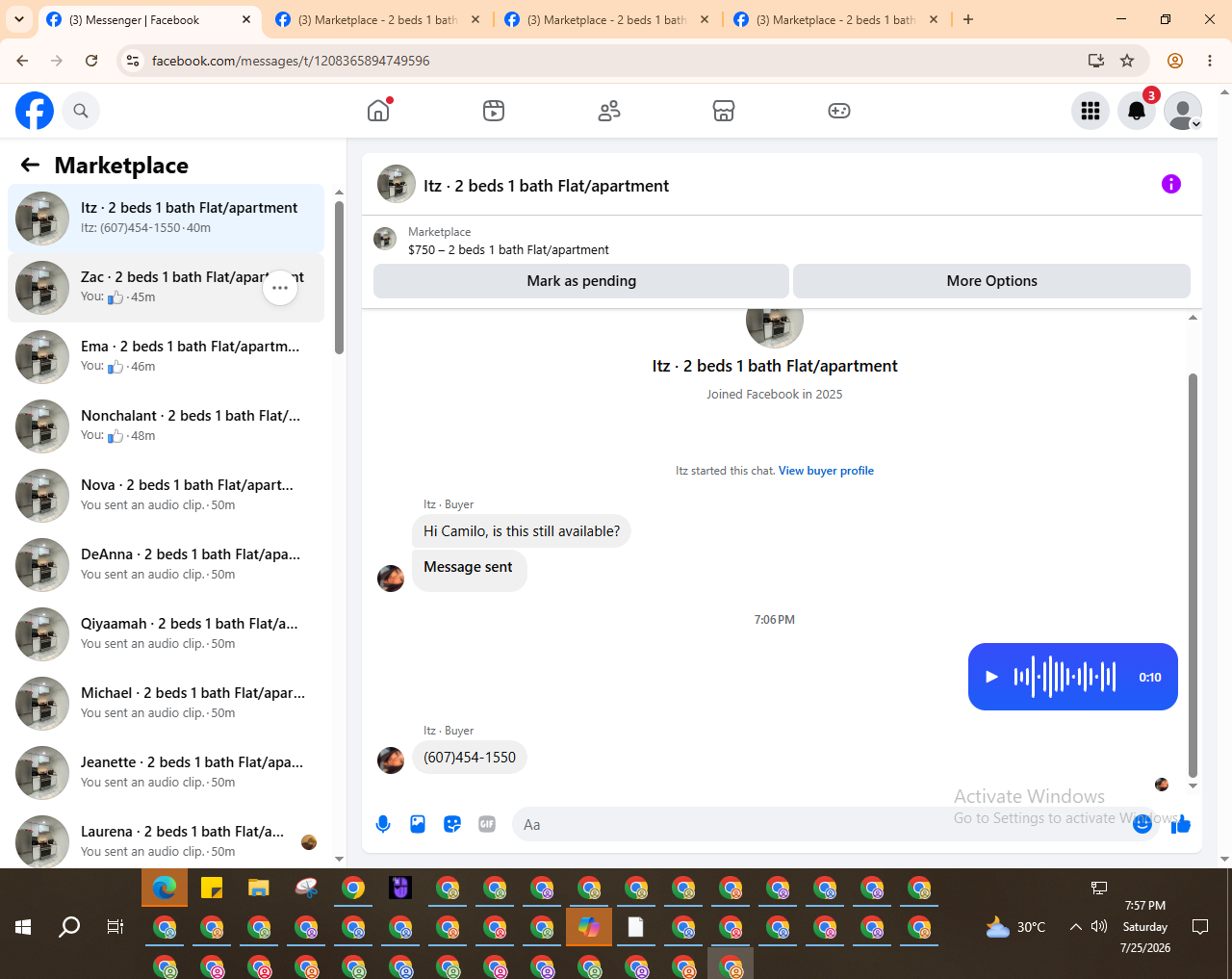Click the audio waveform to seek

point(1065,677)
